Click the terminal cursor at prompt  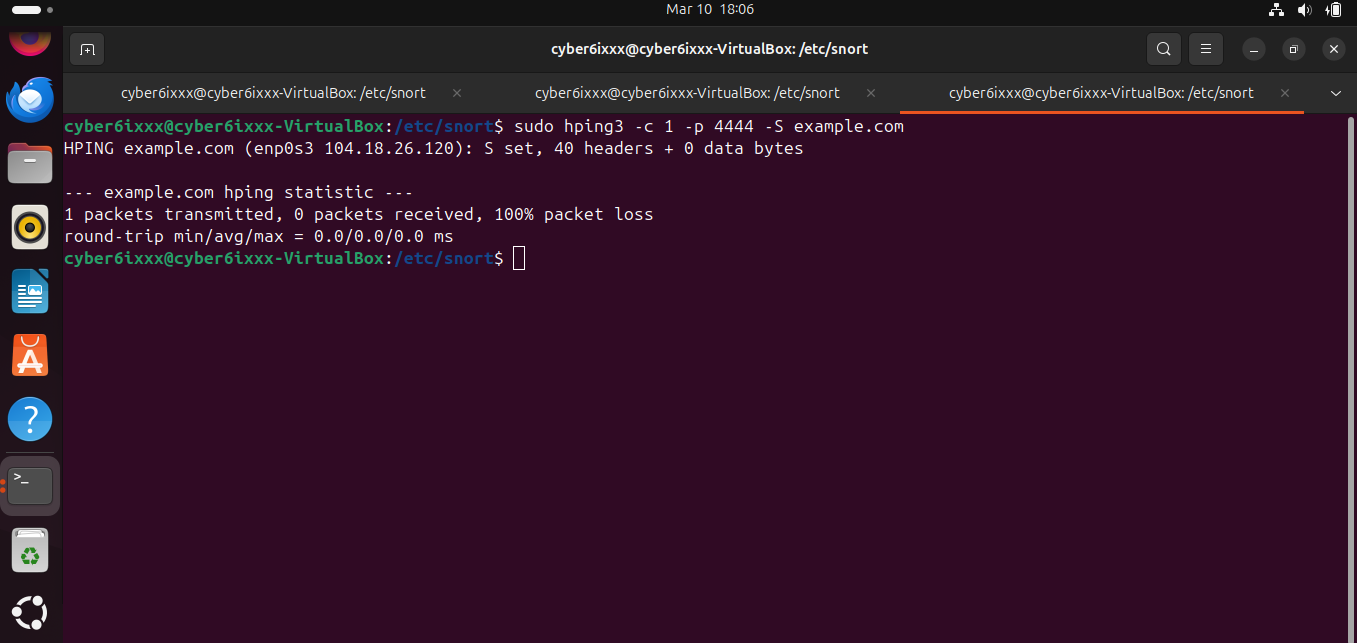tap(518, 258)
